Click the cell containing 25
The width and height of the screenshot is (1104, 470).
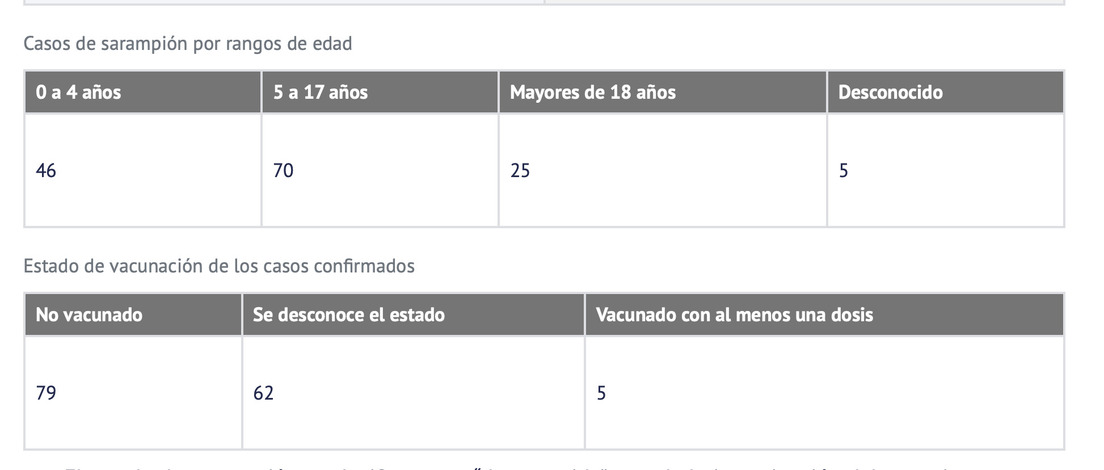[520, 170]
